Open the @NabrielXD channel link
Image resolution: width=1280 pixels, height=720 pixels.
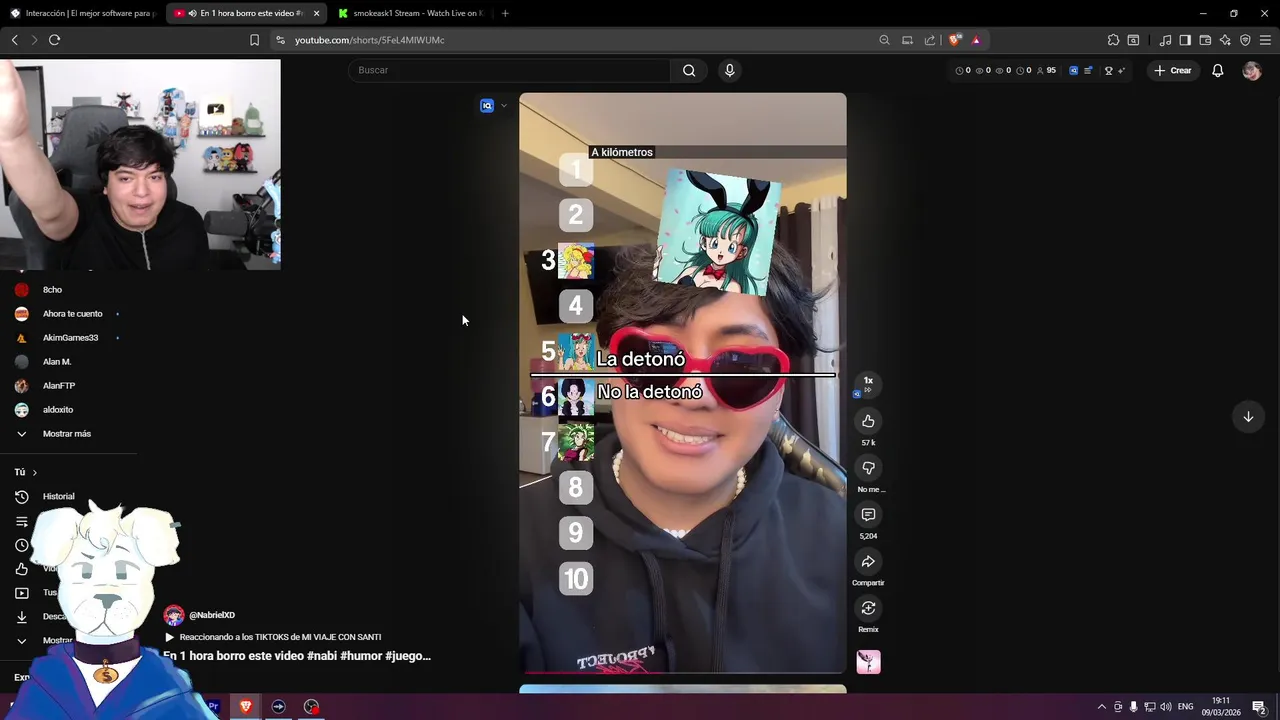click(211, 615)
